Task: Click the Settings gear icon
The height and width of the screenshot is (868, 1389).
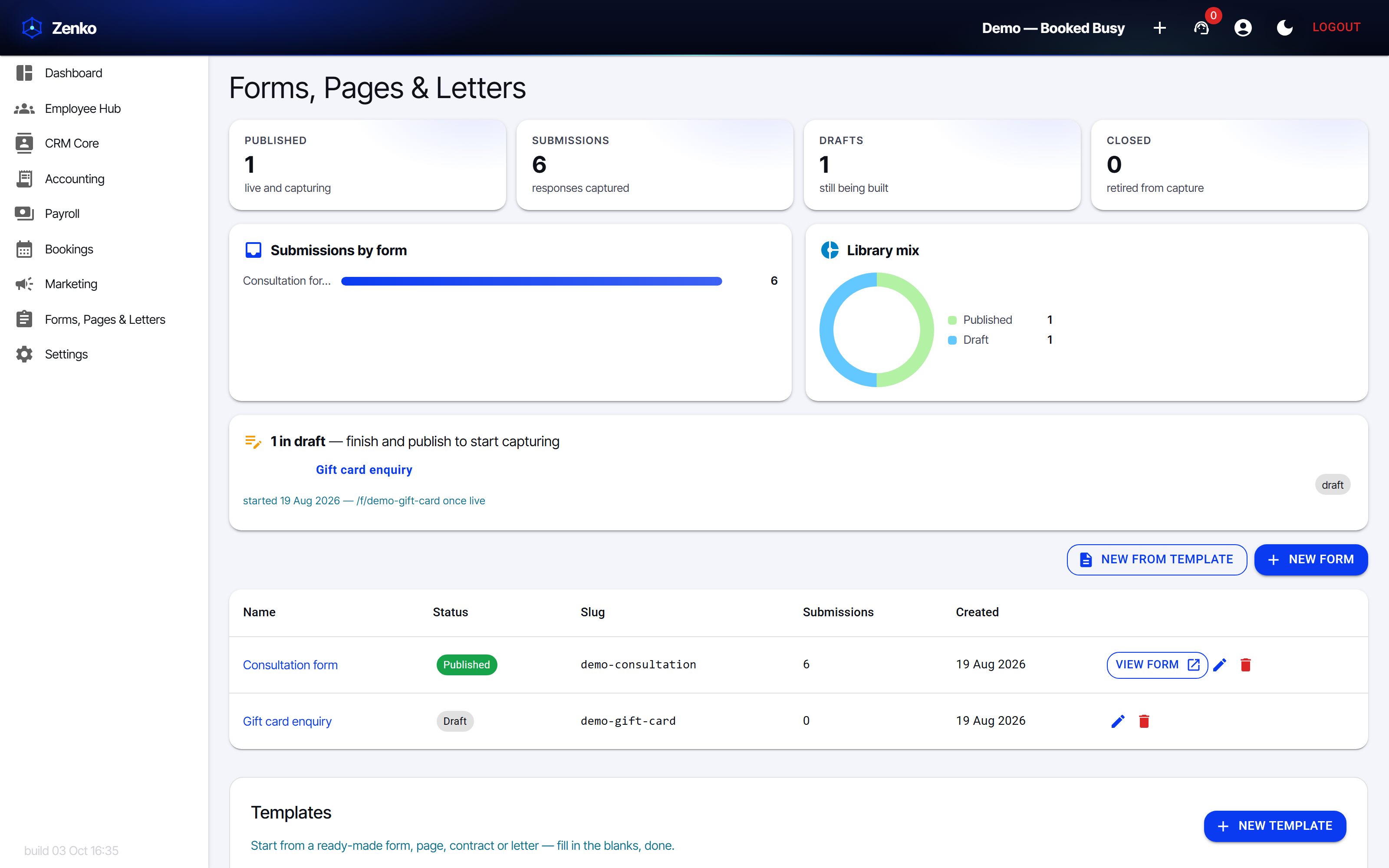Action: [24, 354]
